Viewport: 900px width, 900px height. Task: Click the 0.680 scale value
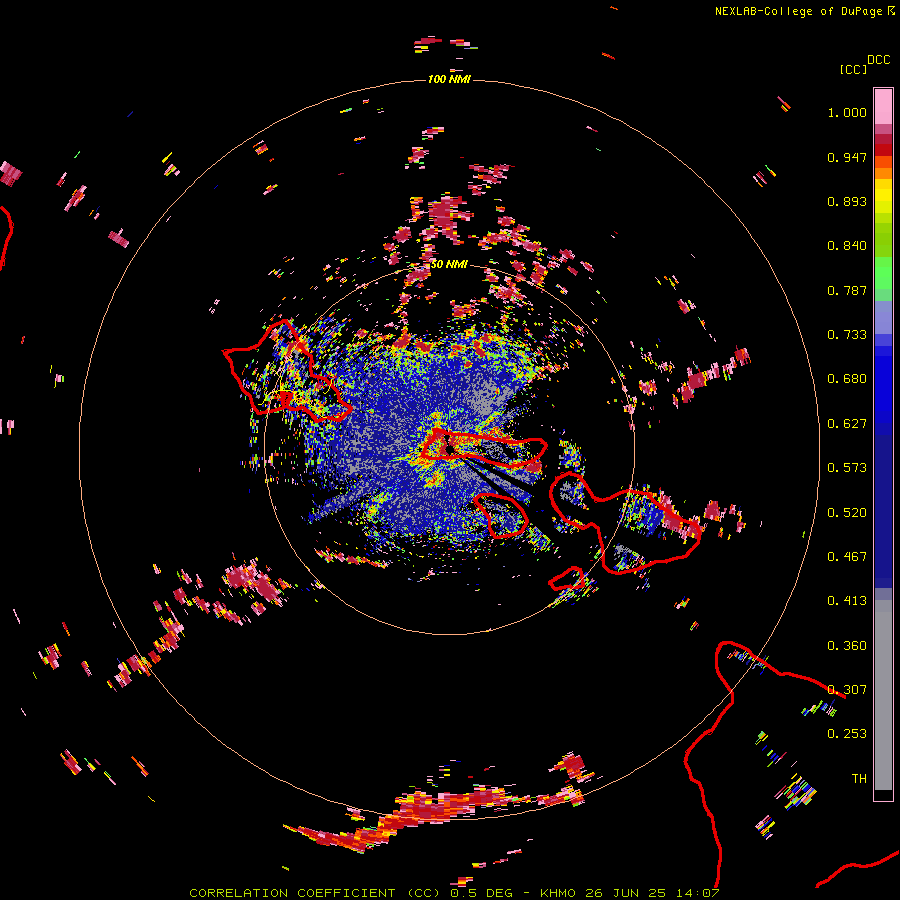847,379
